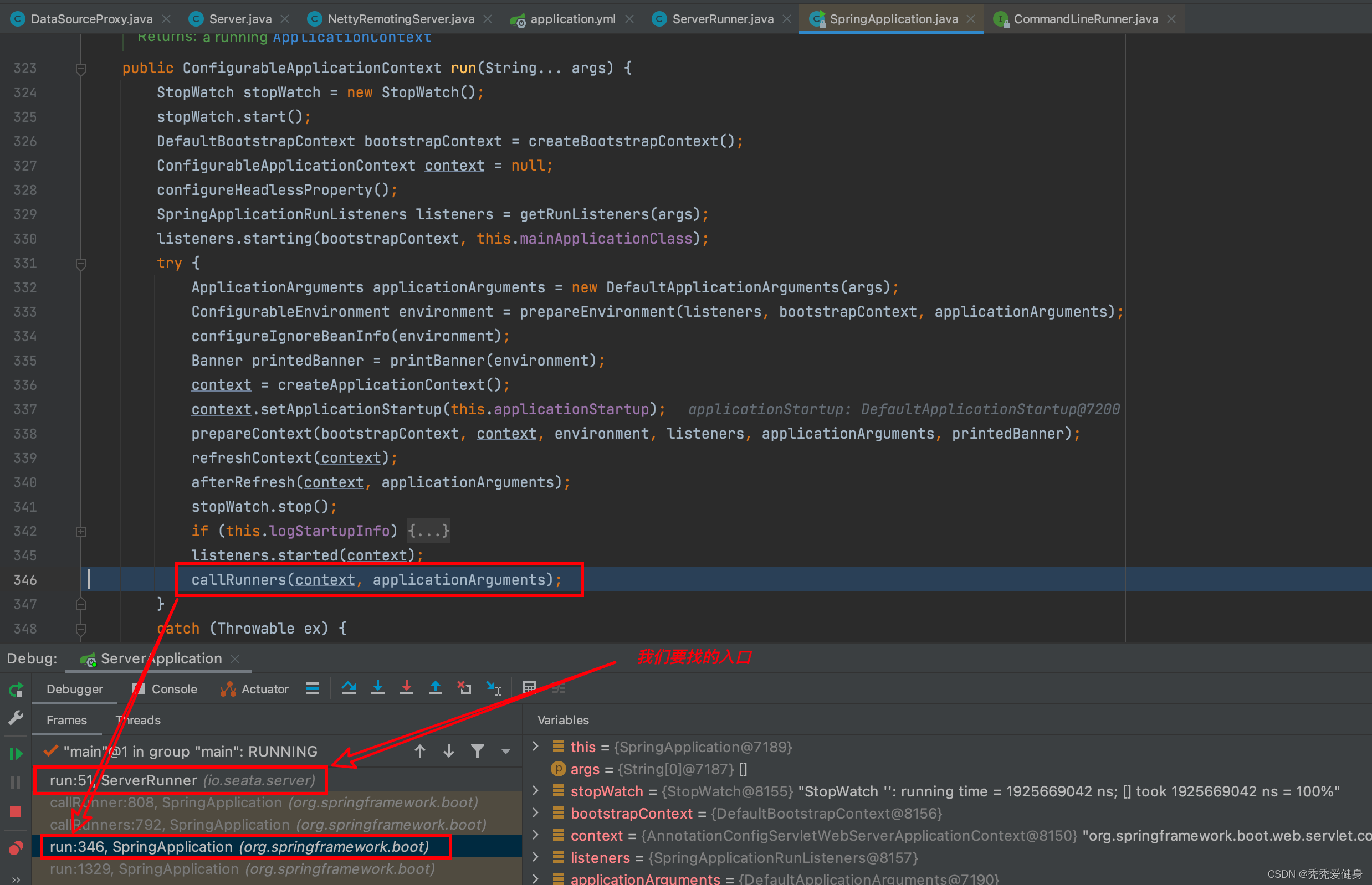Image resolution: width=1372 pixels, height=885 pixels.
Task: Collapse the try block fold at line 331
Action: coord(80,263)
